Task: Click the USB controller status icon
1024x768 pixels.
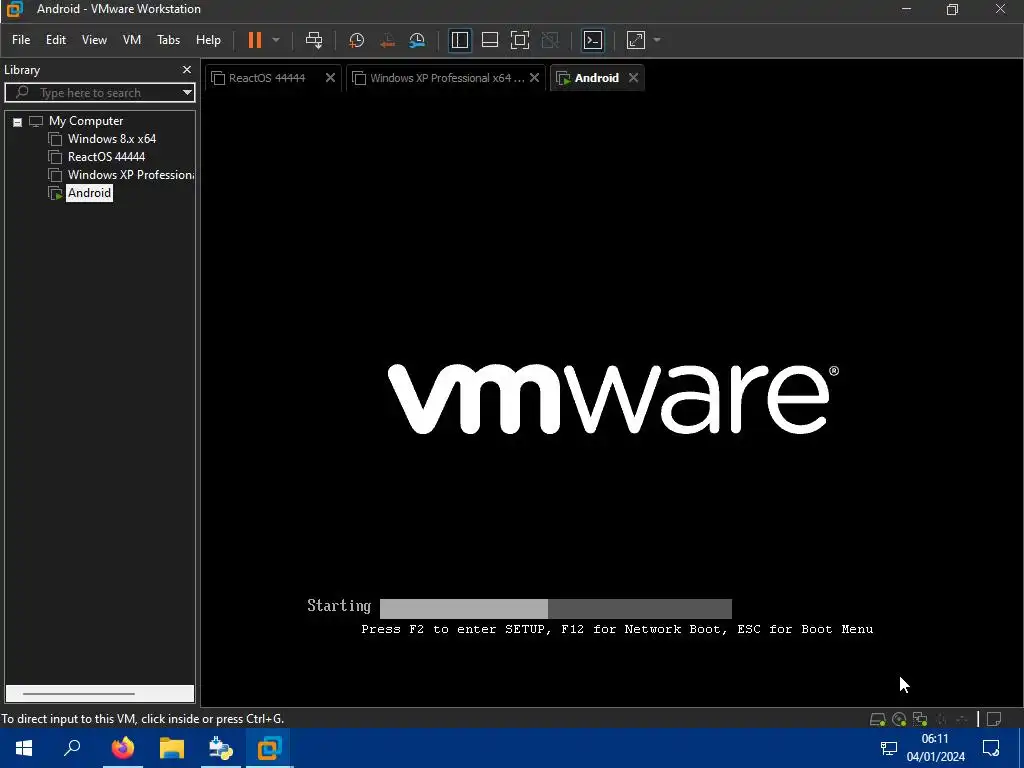Action: click(x=961, y=719)
